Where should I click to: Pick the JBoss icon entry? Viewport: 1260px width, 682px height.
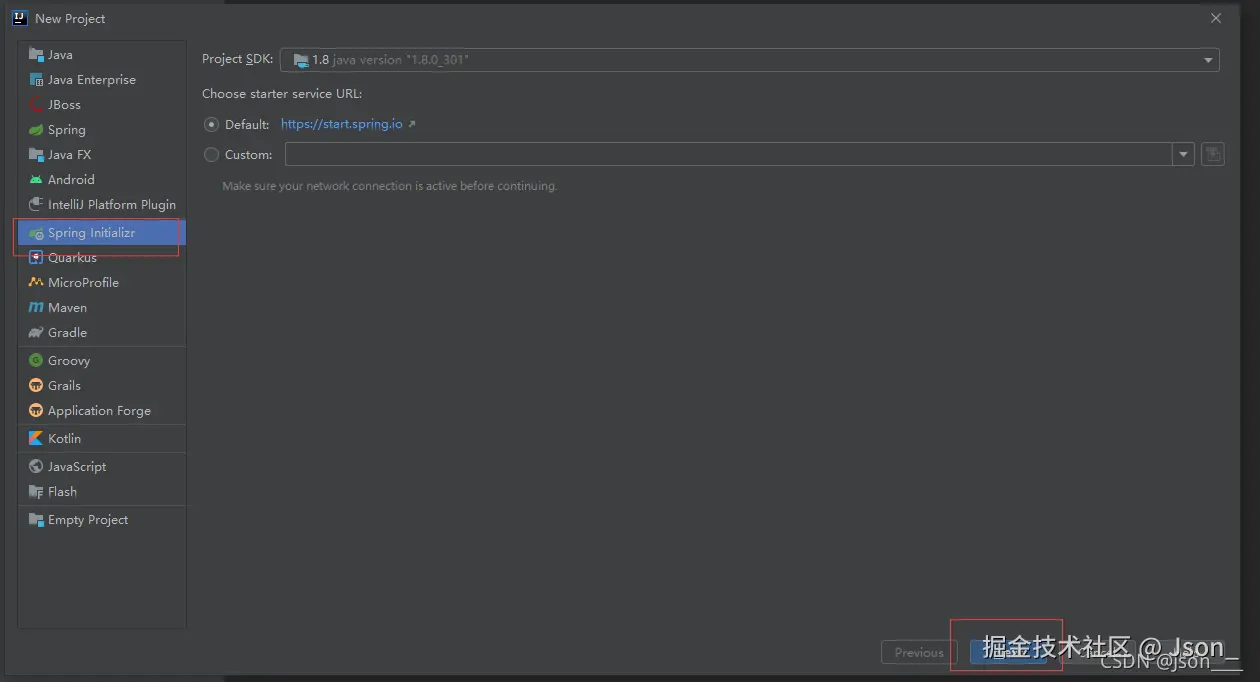[x=36, y=104]
